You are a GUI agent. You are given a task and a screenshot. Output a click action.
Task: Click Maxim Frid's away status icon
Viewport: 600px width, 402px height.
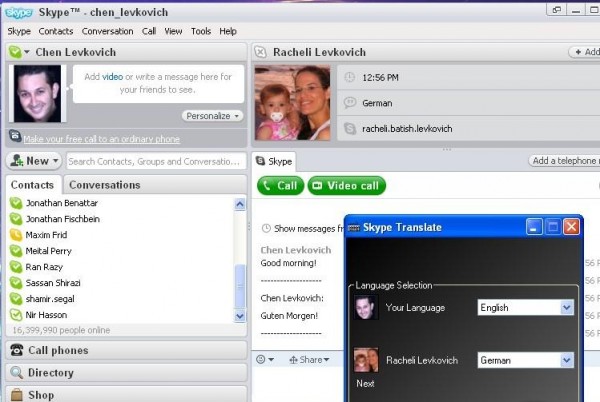click(x=16, y=235)
